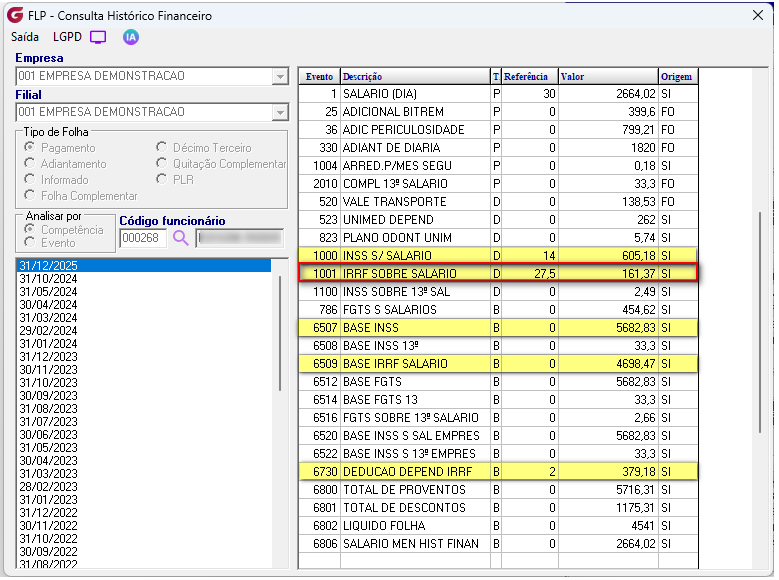The height and width of the screenshot is (580, 779).
Task: Select date 31/05/2024 in list
Action: (144, 291)
